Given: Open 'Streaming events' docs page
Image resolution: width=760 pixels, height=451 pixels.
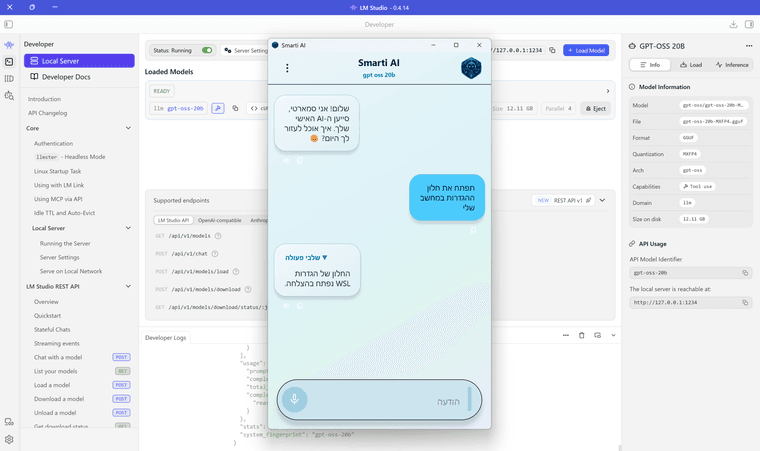Looking at the screenshot, I should coord(57,343).
